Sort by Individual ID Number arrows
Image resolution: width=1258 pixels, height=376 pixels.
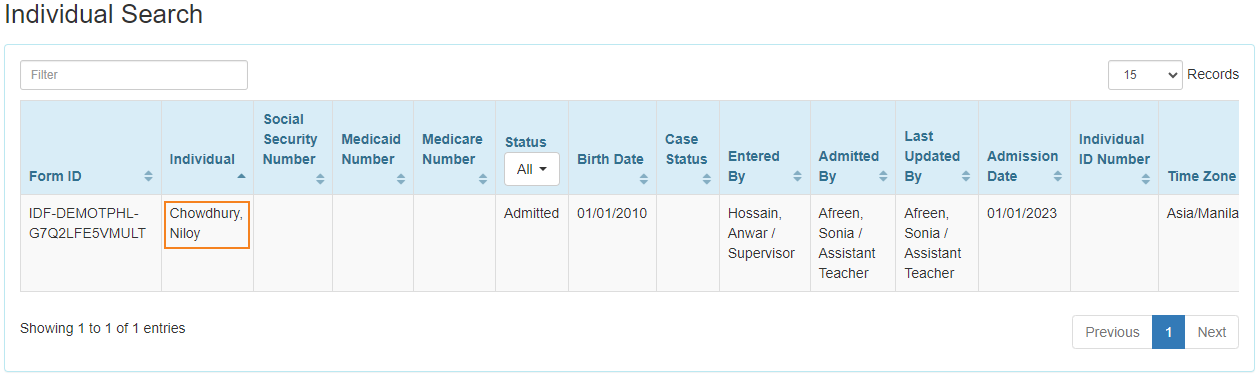click(x=1146, y=179)
